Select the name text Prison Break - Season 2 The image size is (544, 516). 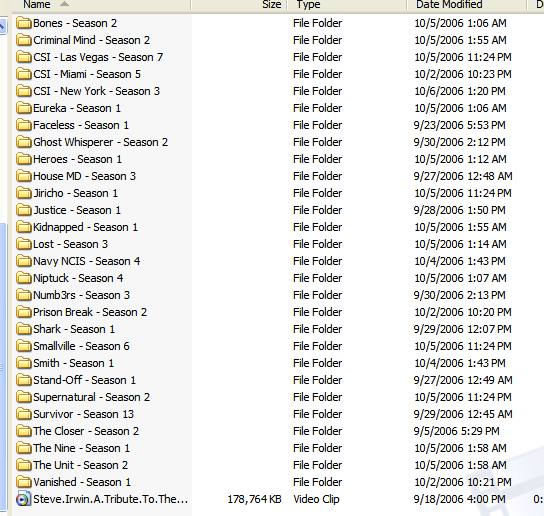[90, 312]
